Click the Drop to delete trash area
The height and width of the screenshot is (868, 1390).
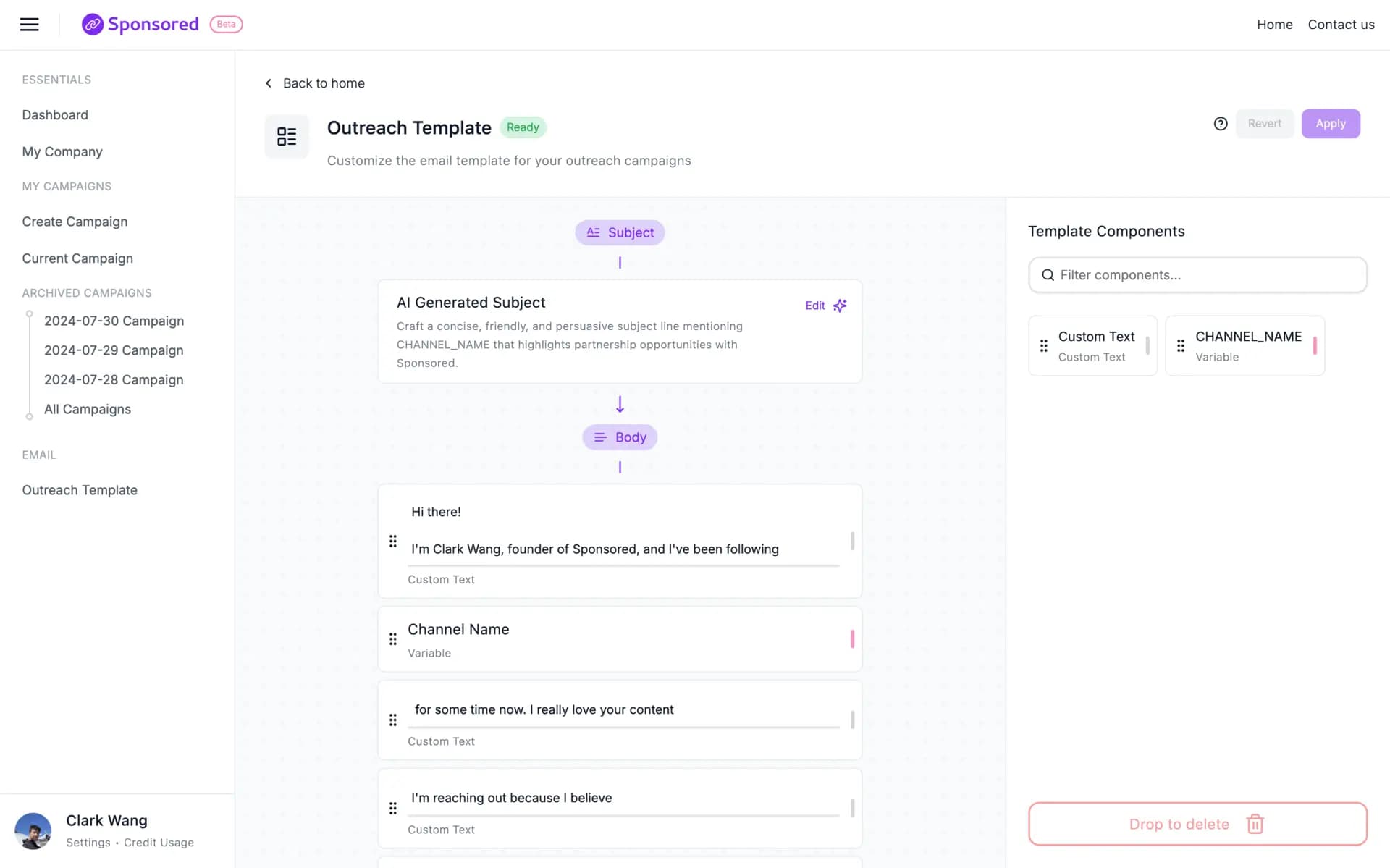coord(1197,823)
